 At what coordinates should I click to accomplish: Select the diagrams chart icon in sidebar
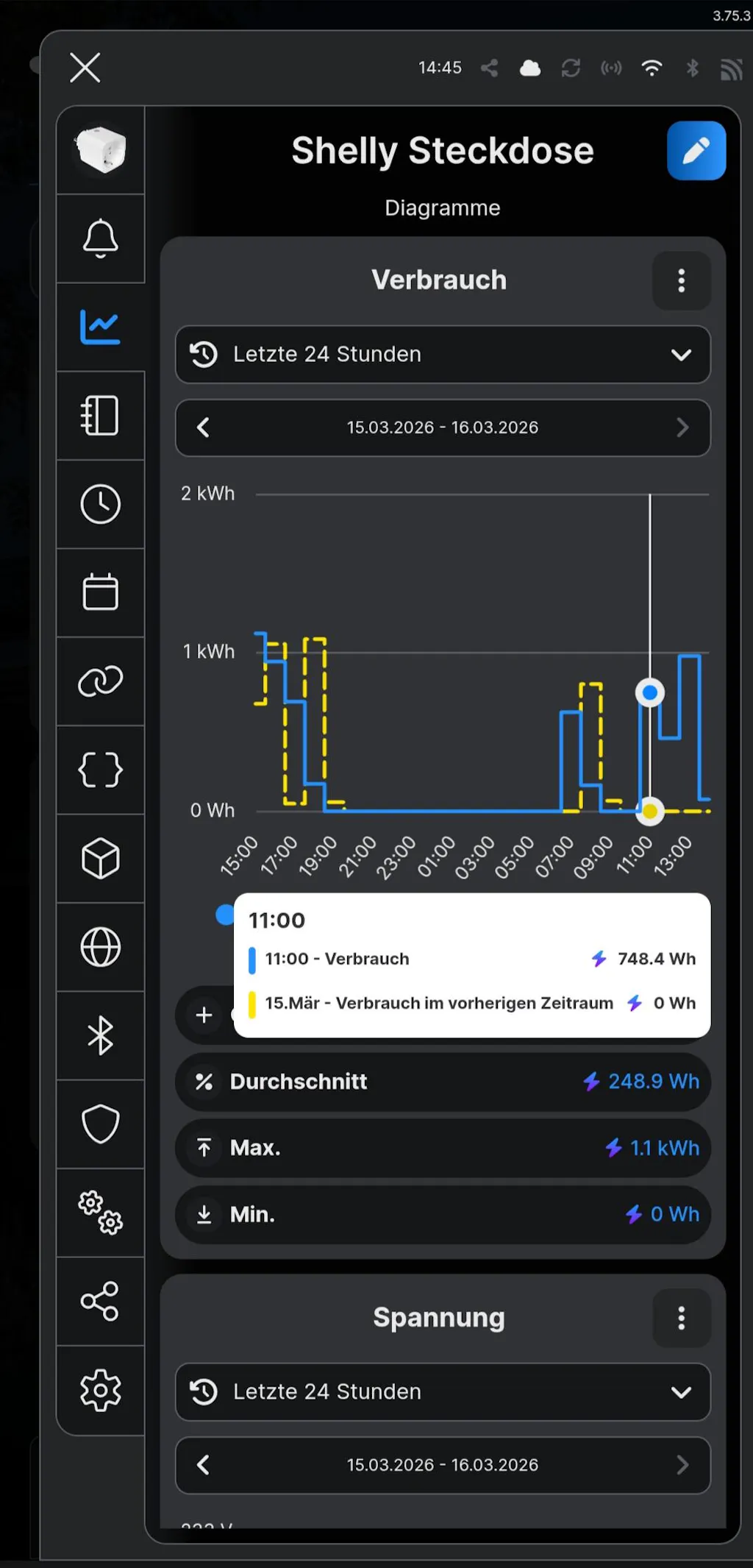point(100,327)
